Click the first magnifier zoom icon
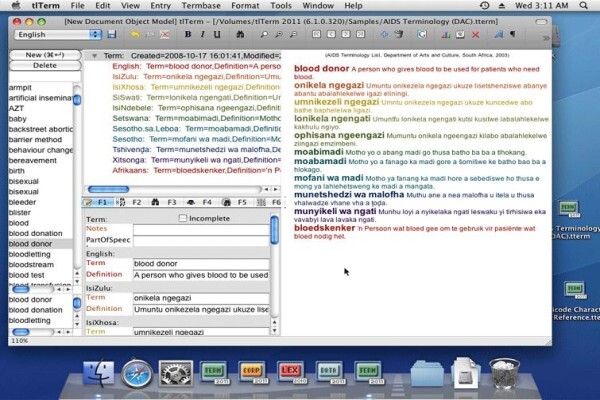 click(264, 34)
